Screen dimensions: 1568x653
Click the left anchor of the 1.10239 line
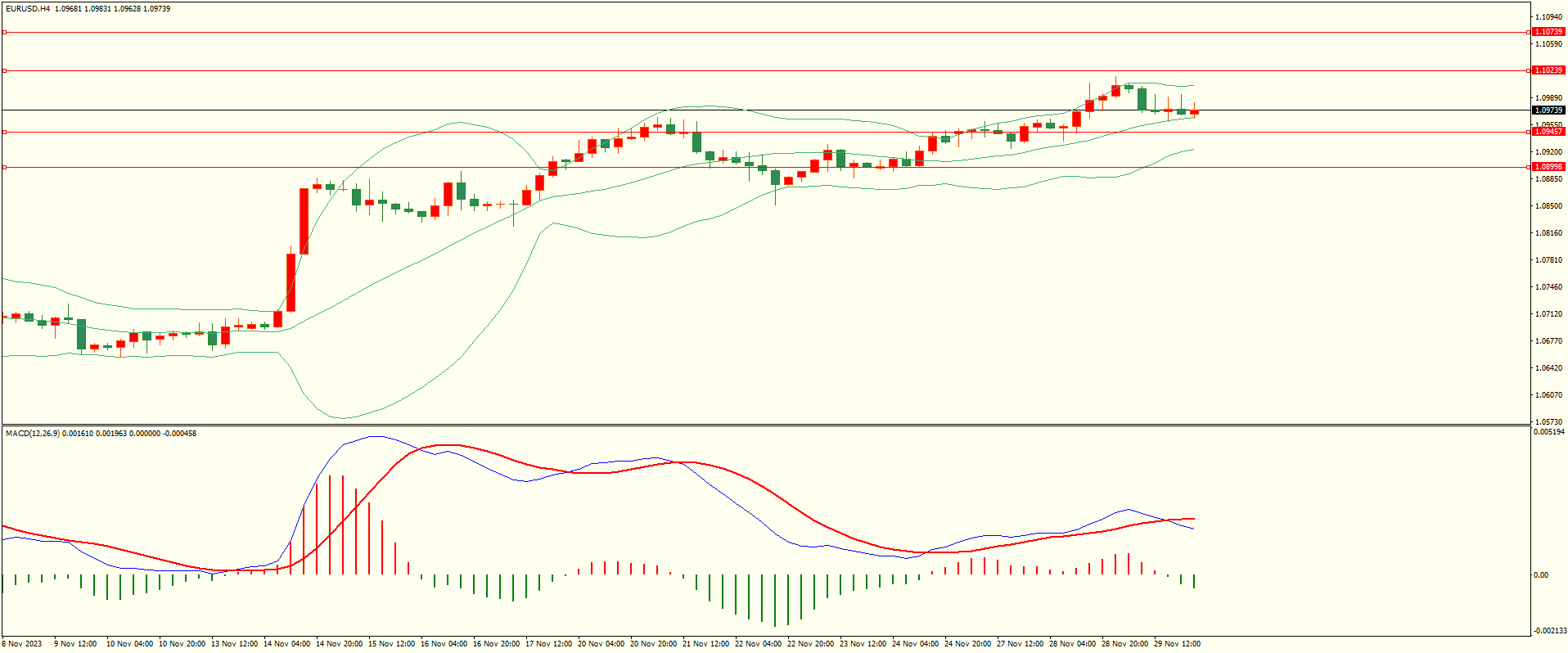coord(4,70)
